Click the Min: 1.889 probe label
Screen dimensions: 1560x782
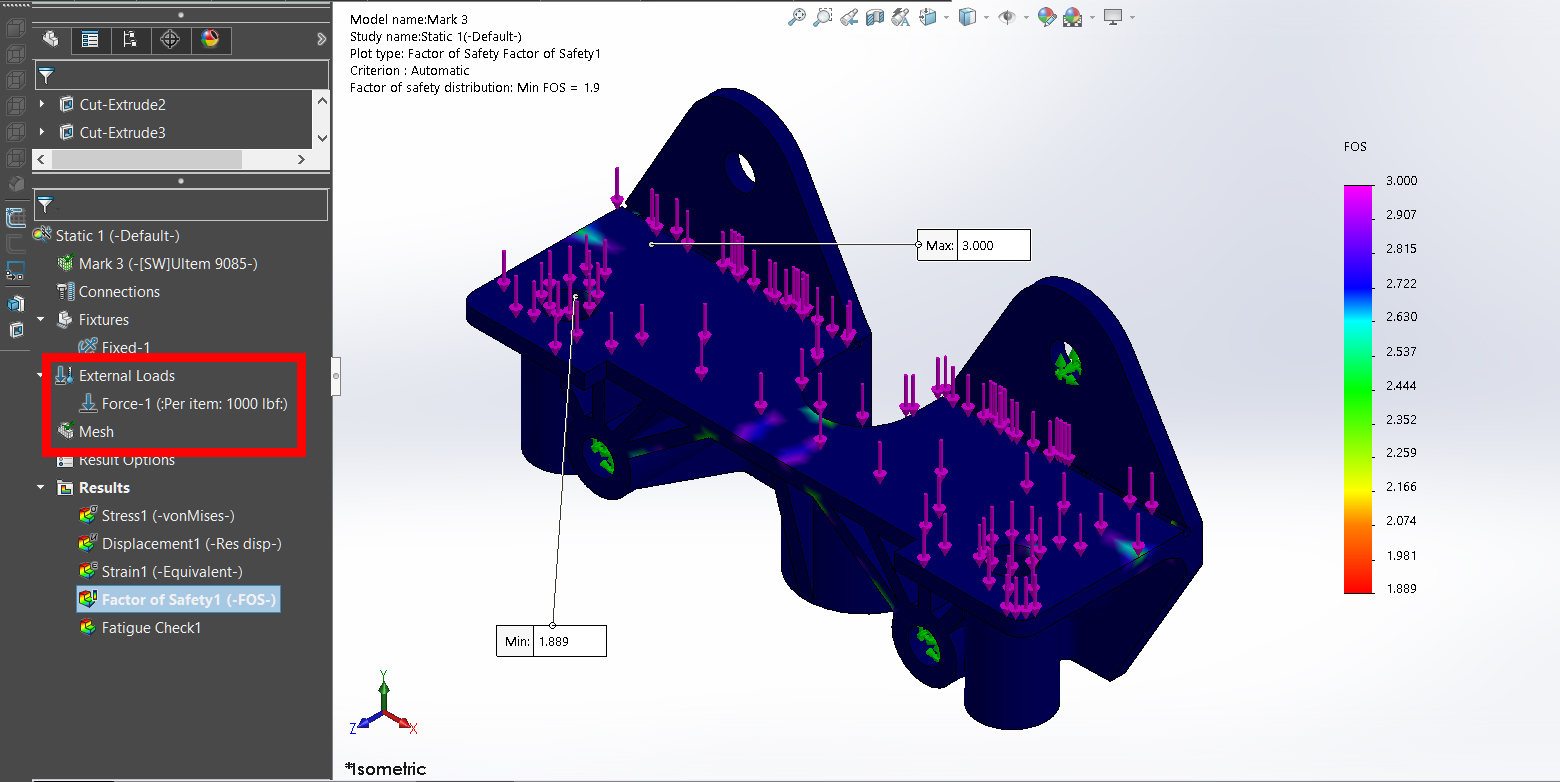coord(551,641)
